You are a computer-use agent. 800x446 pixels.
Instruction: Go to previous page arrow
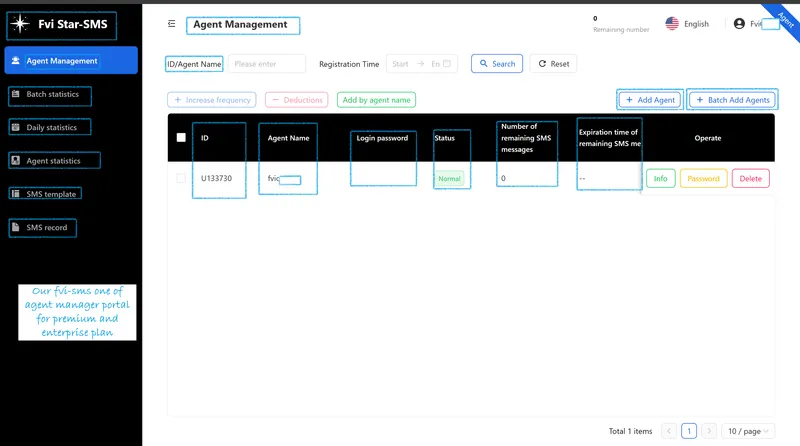tap(669, 431)
